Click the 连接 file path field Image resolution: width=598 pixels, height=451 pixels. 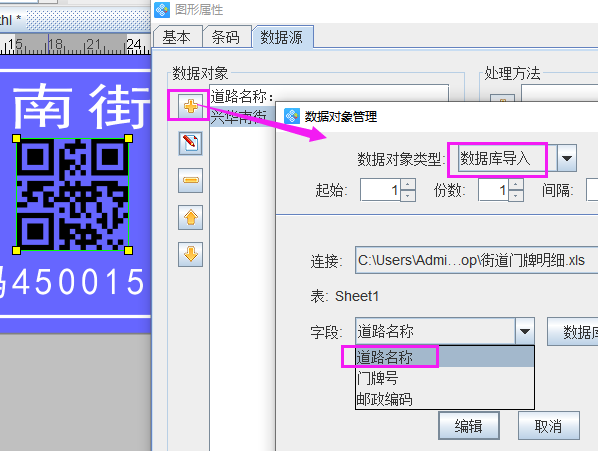coord(476,260)
